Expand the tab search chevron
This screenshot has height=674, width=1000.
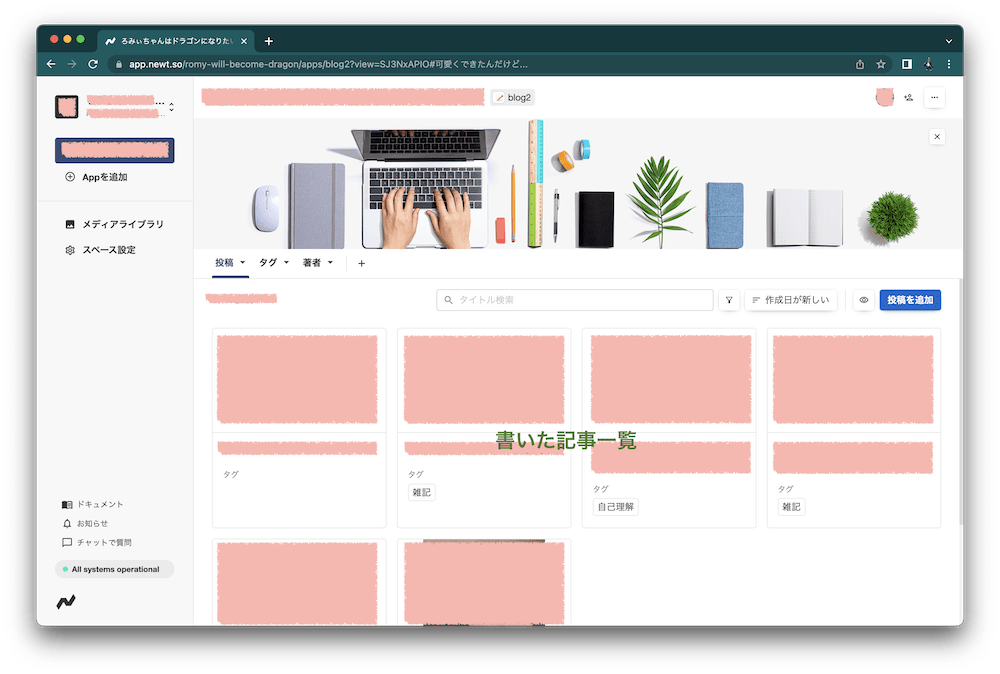pyautogui.click(x=949, y=41)
